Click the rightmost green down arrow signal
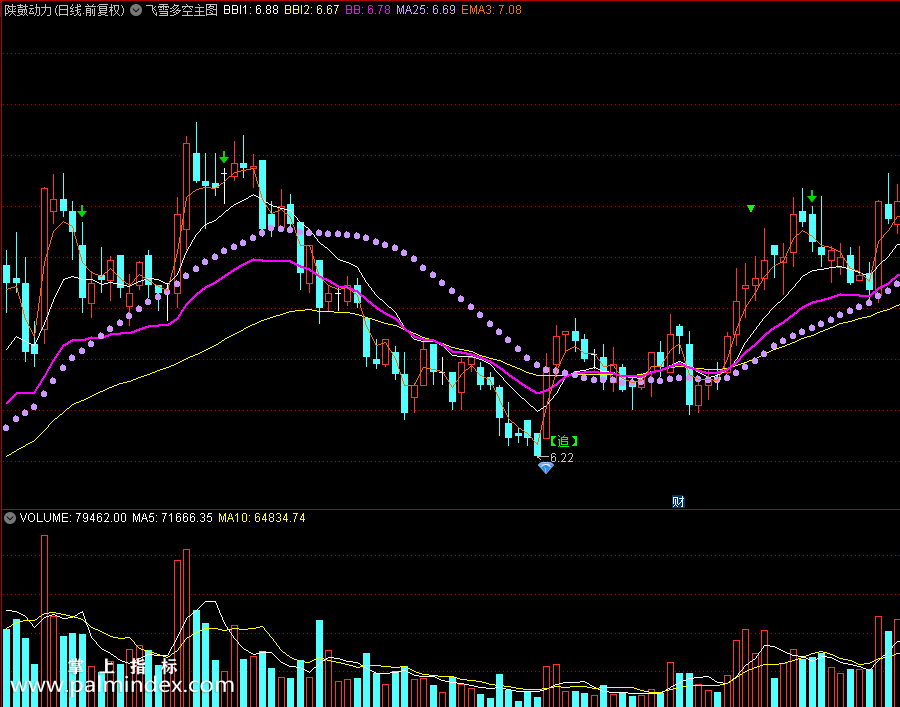The width and height of the screenshot is (900, 707). point(812,196)
